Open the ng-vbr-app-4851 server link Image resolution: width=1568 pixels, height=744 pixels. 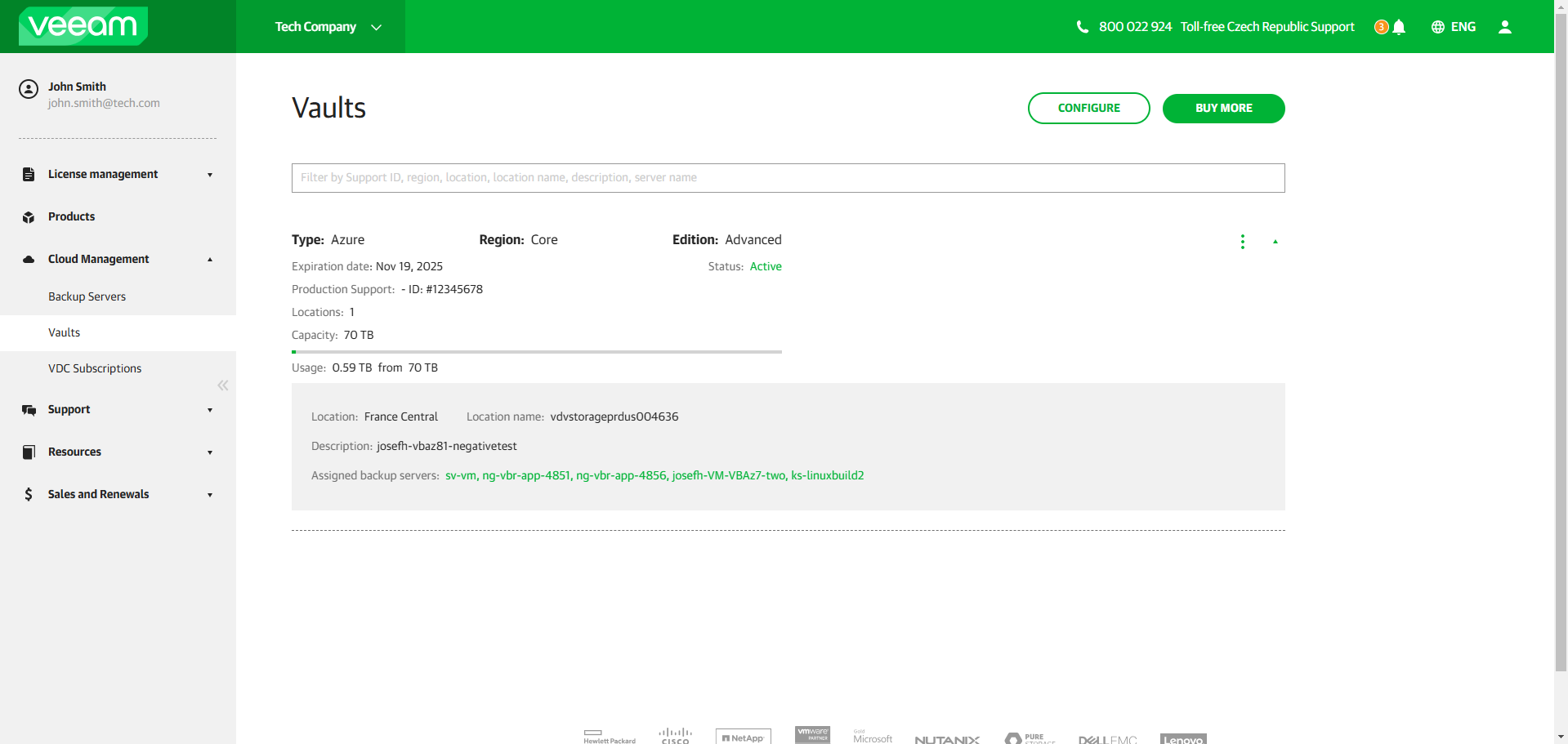point(526,475)
